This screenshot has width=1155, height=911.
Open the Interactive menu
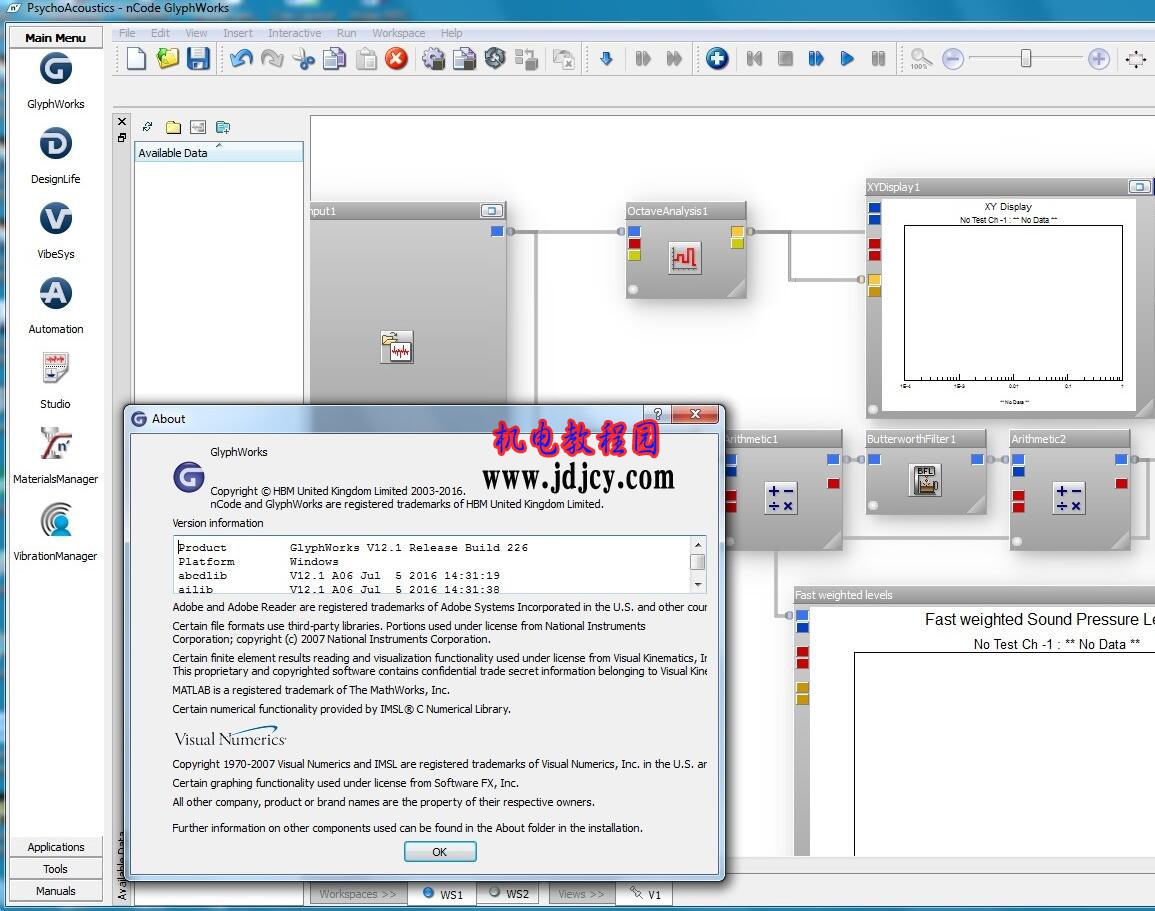295,33
